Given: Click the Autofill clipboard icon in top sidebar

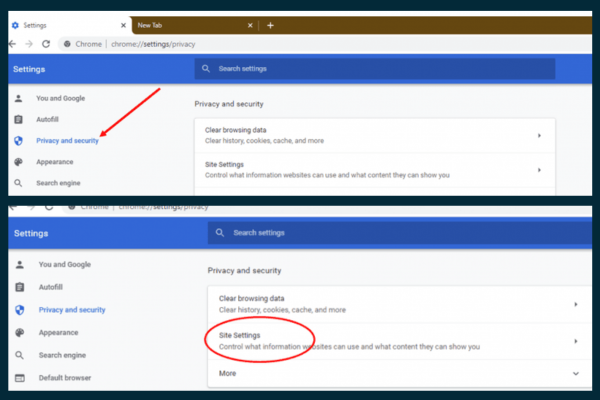Looking at the screenshot, I should click(x=18, y=119).
